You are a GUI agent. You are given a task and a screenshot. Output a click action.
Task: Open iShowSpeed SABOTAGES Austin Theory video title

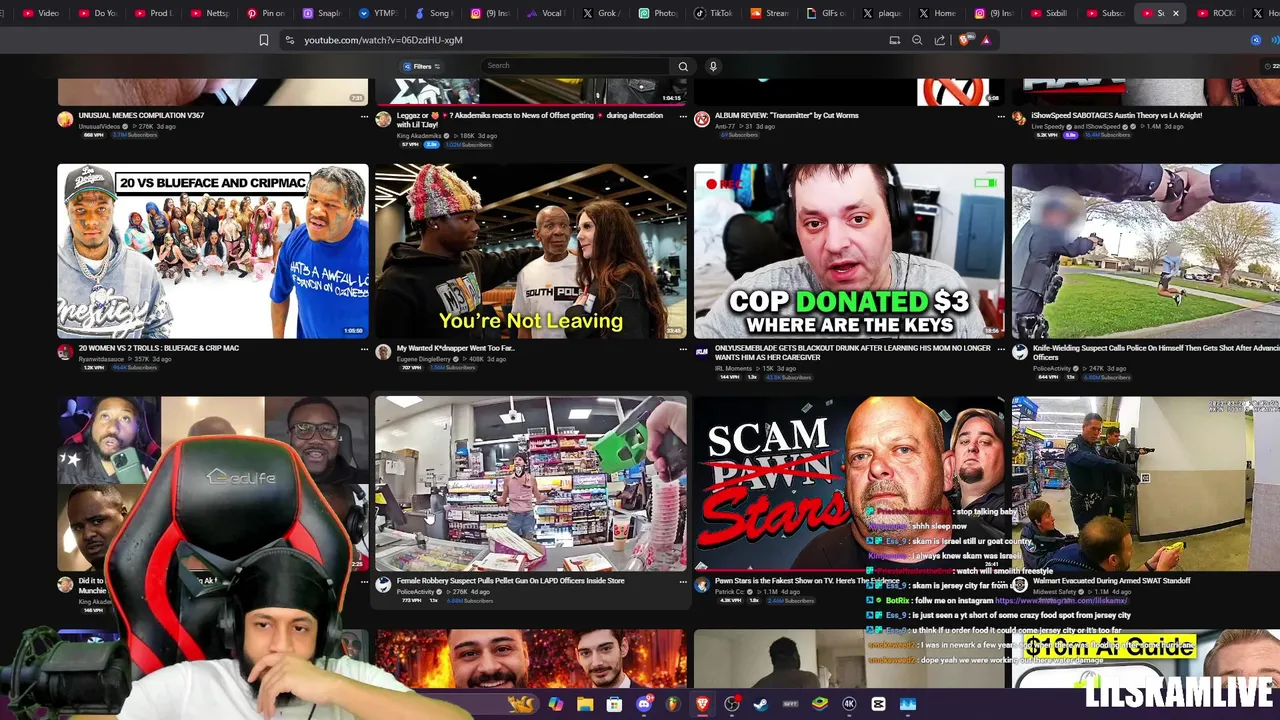tap(1117, 115)
